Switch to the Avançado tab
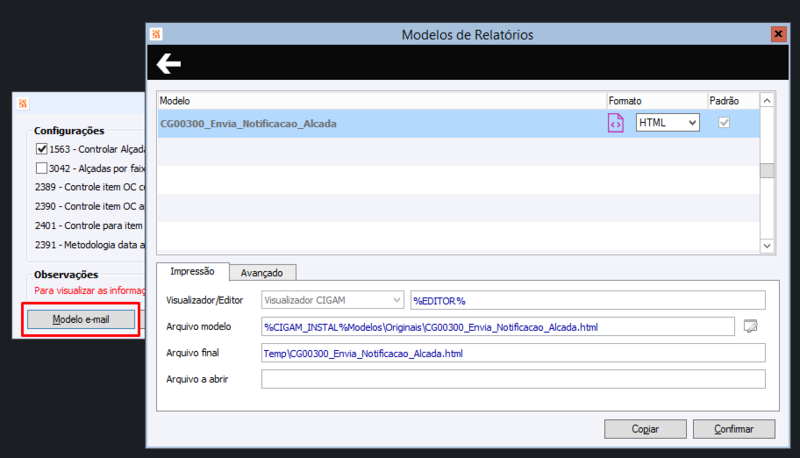This screenshot has width=800, height=458. (262, 273)
